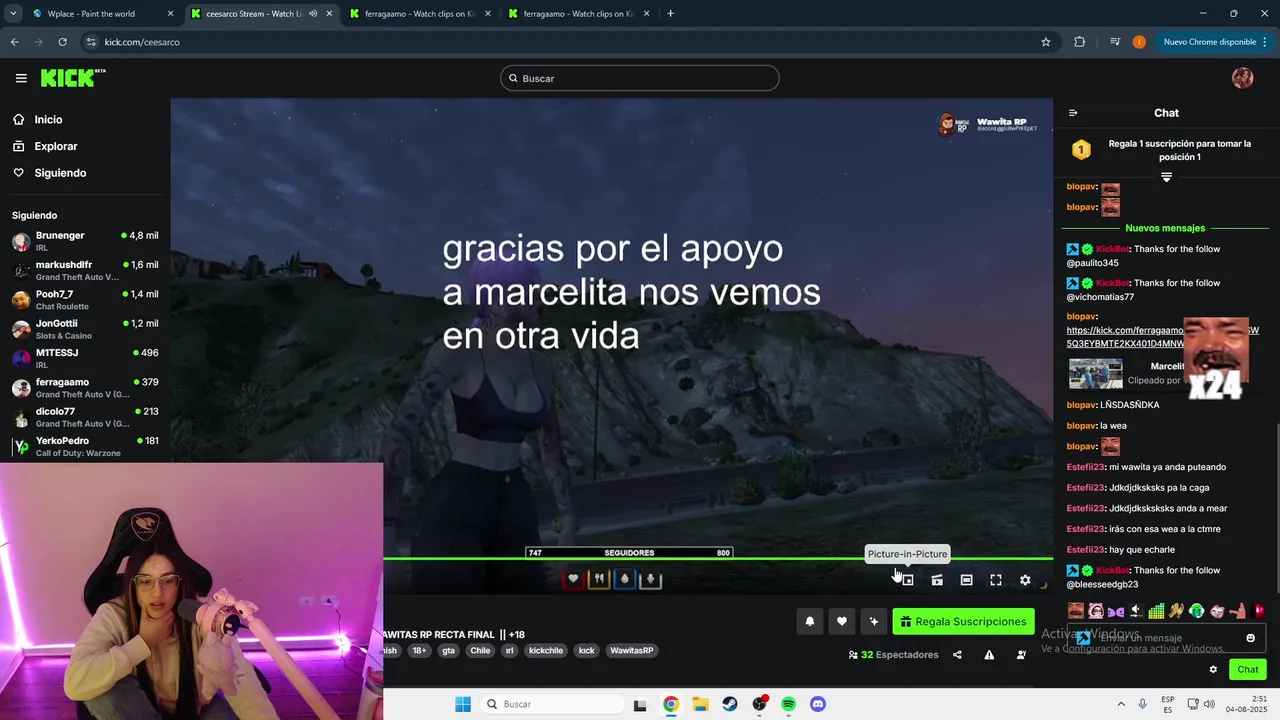Insert the green equalizer bars emote
This screenshot has width=1280, height=720.
coord(1156,611)
